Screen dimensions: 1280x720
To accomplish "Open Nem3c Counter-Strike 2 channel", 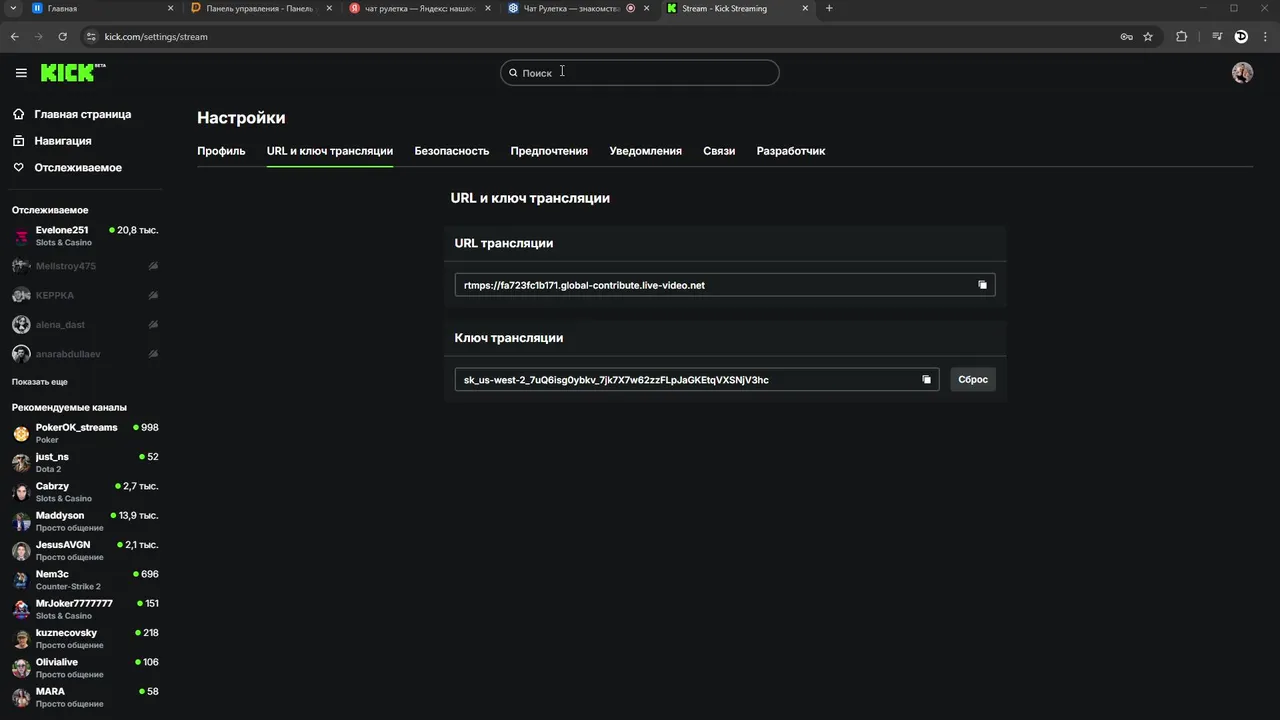I will (x=85, y=580).
